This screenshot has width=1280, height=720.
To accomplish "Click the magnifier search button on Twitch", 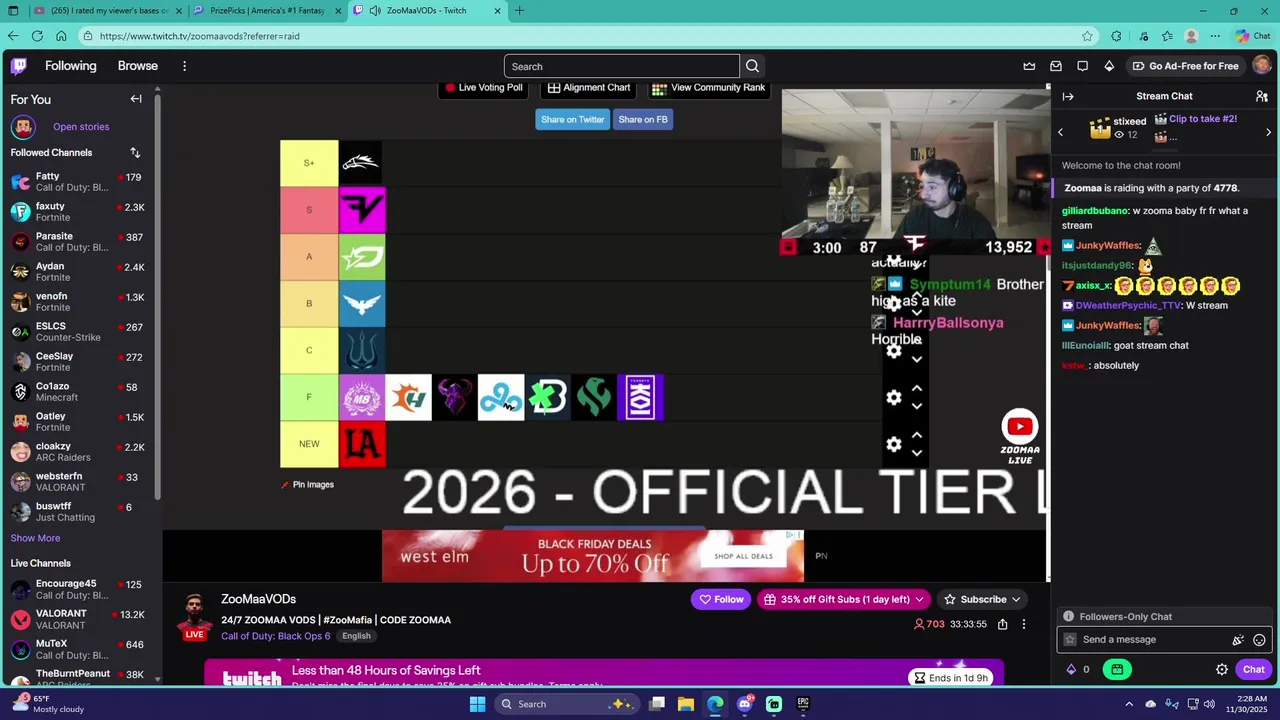I will (x=752, y=66).
